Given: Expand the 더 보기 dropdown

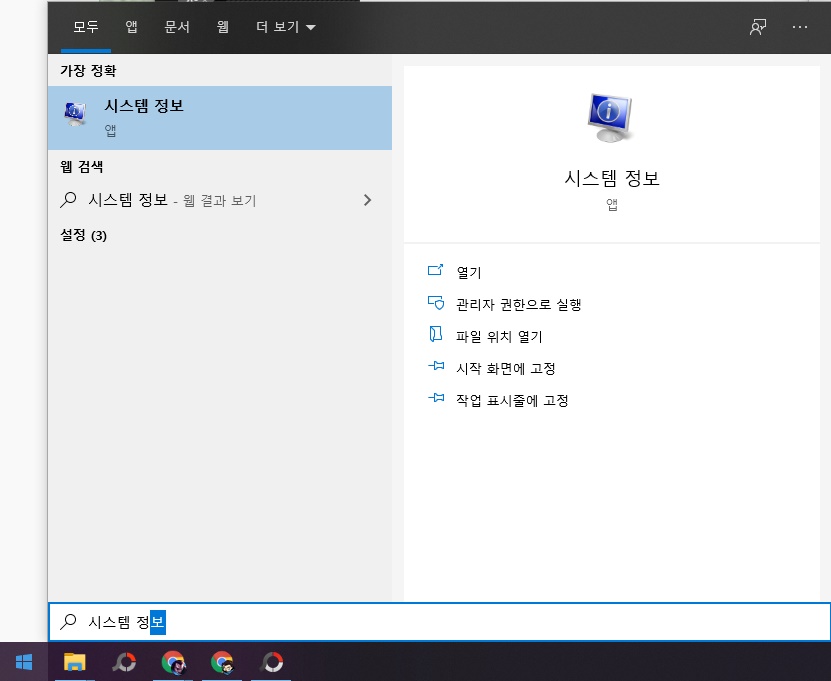Looking at the screenshot, I should pos(286,27).
